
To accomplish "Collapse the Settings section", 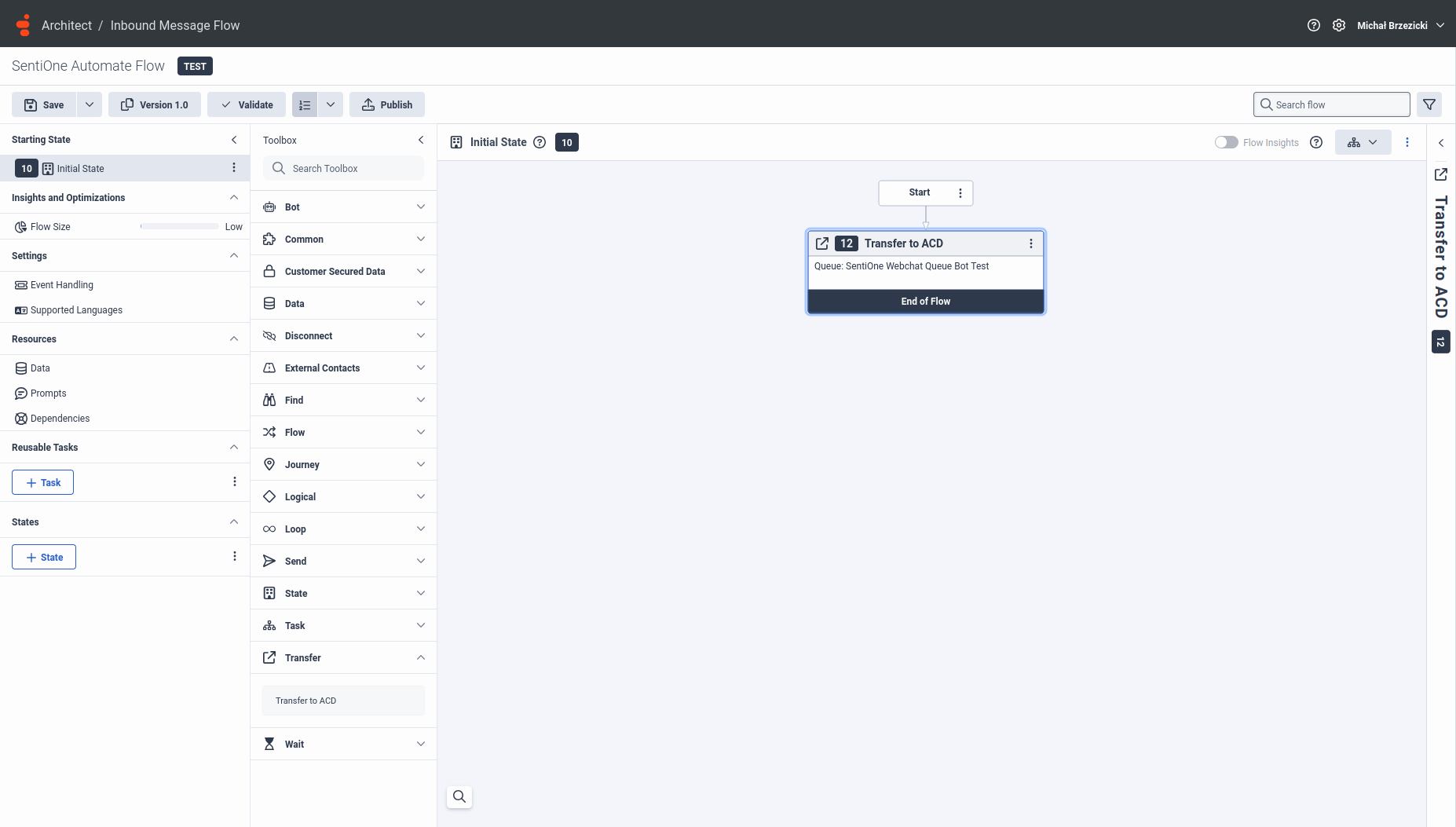I will click(234, 255).
